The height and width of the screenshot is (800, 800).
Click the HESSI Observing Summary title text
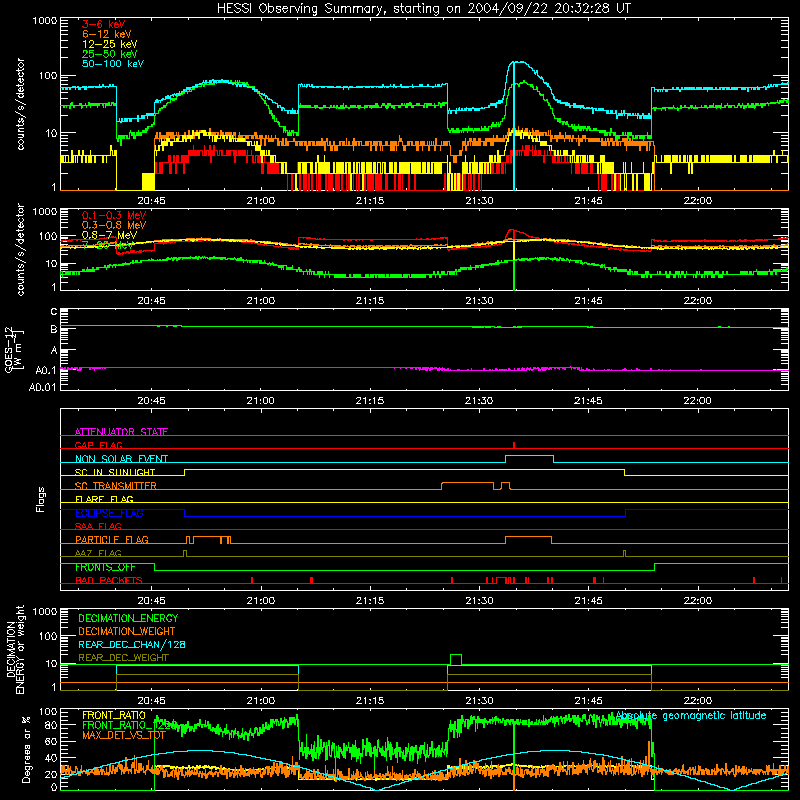pos(423,9)
